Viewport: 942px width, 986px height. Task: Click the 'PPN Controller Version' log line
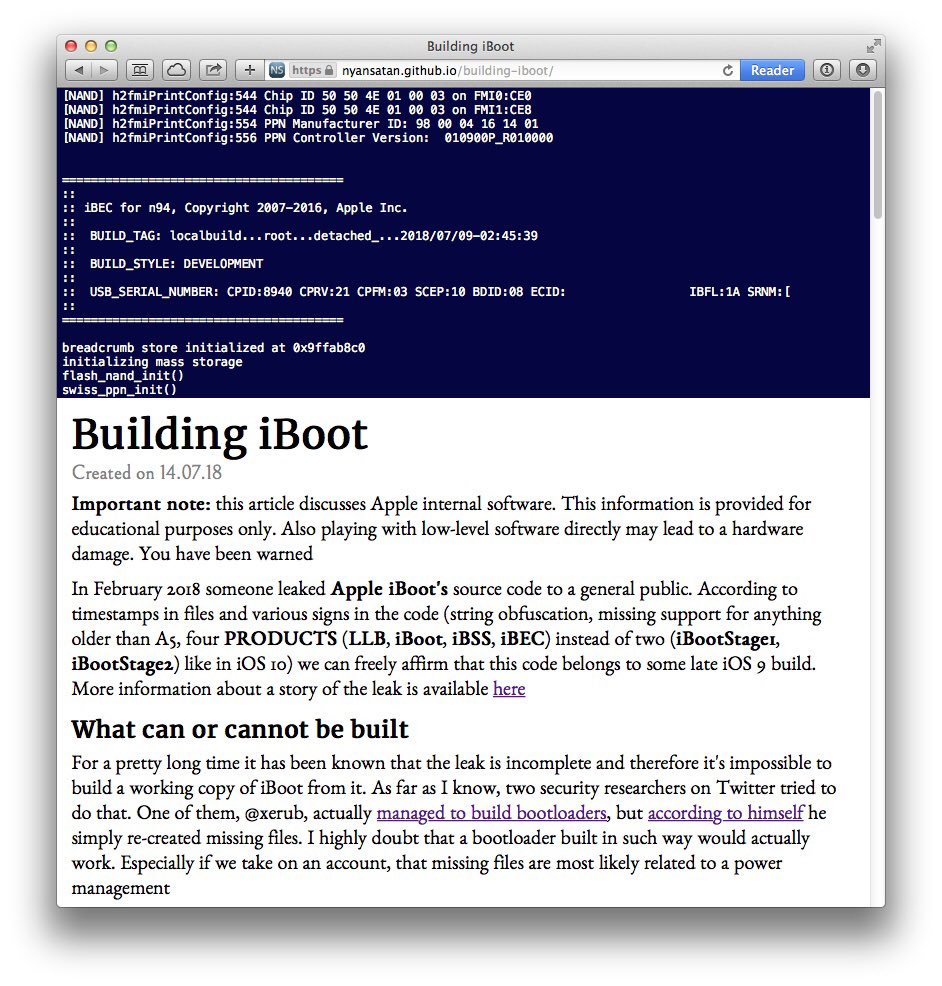308,138
